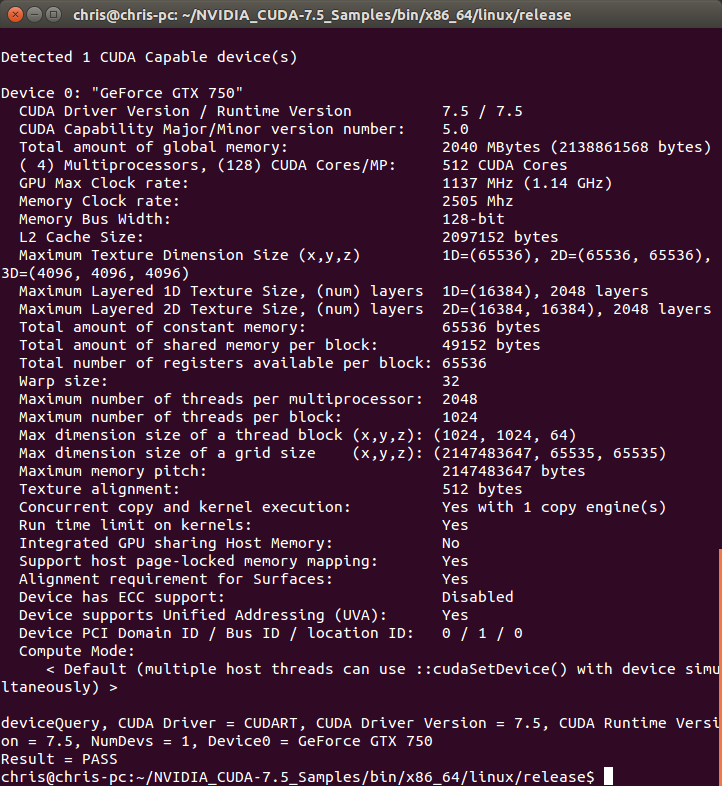722x786 pixels.
Task: Click "Yes with 1 copy engine(s)" value
Action: (553, 507)
